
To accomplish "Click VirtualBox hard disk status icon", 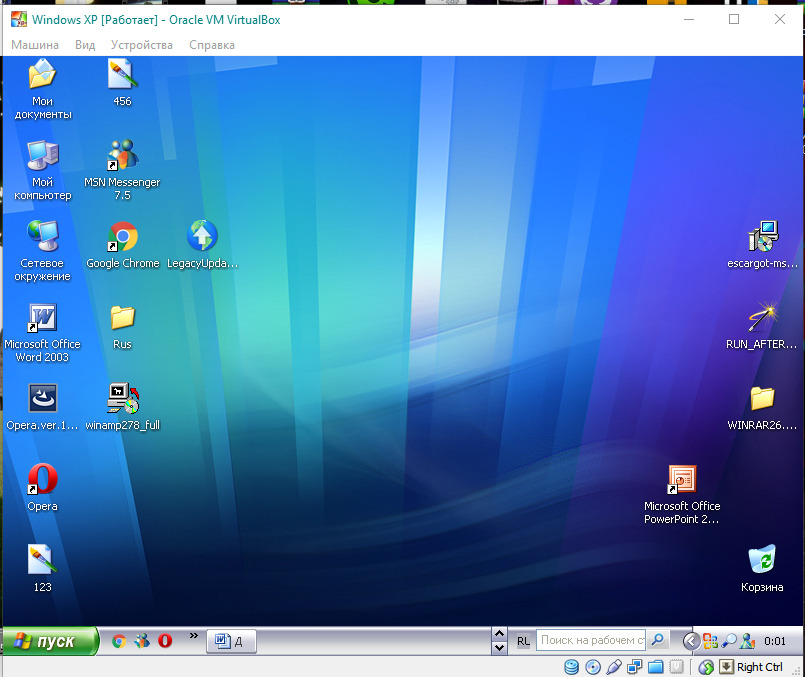I will click(571, 667).
